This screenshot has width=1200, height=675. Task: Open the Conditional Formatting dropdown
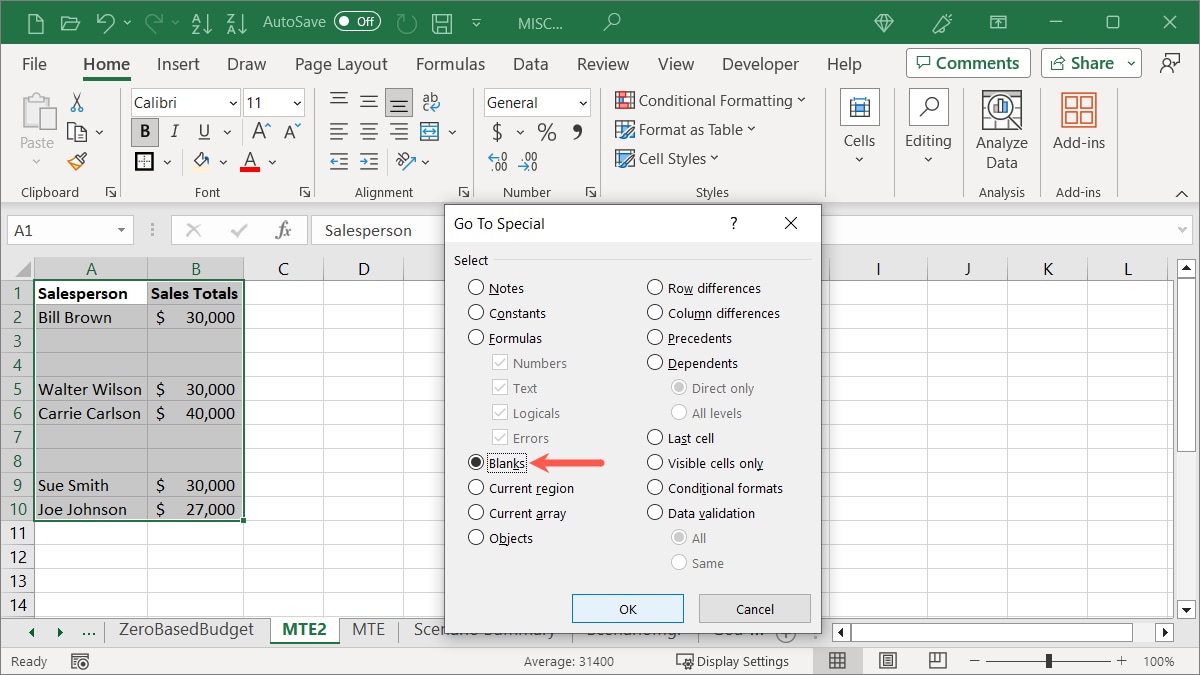pos(710,101)
